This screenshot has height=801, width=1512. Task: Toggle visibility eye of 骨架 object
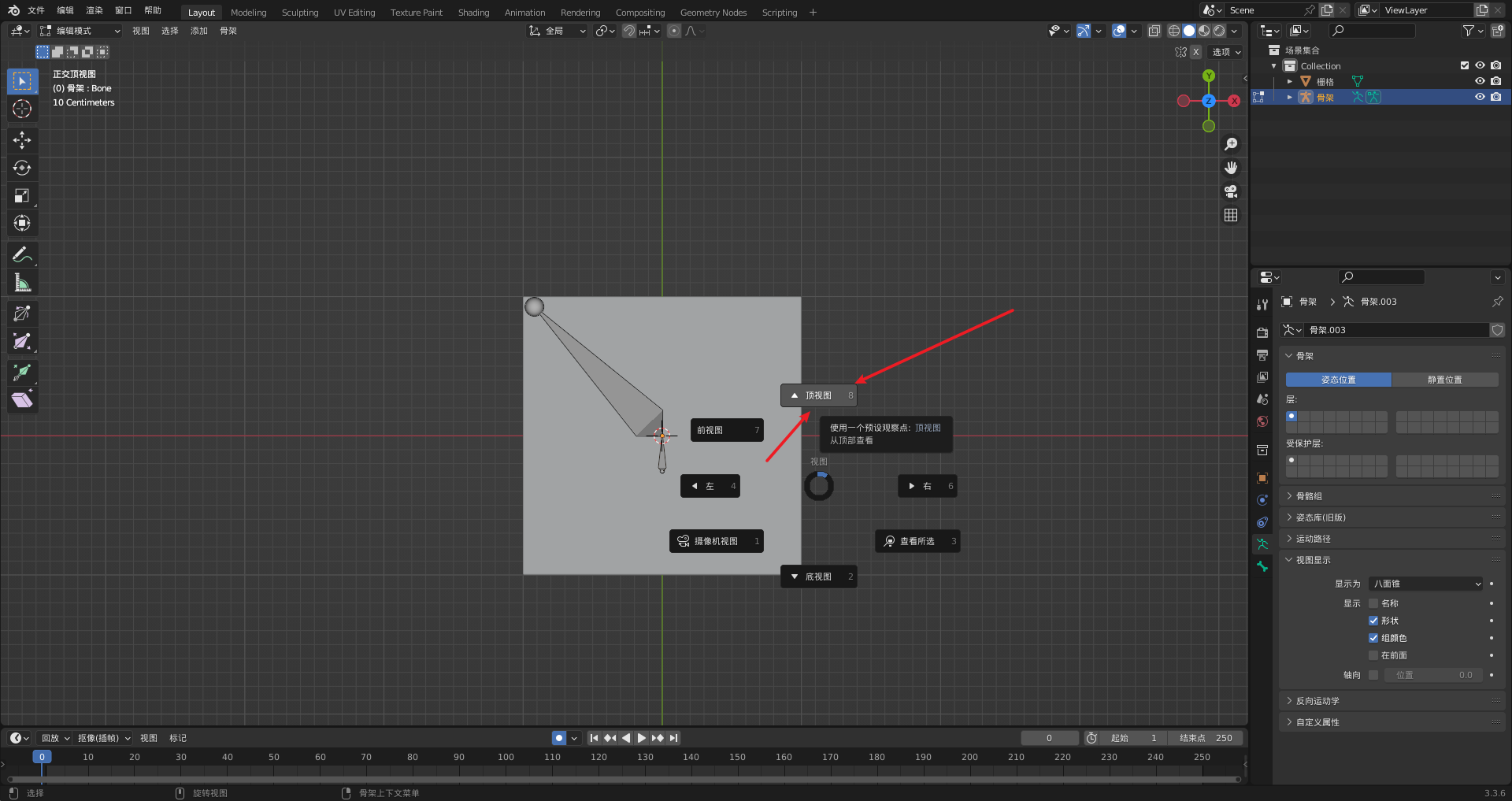[x=1480, y=97]
